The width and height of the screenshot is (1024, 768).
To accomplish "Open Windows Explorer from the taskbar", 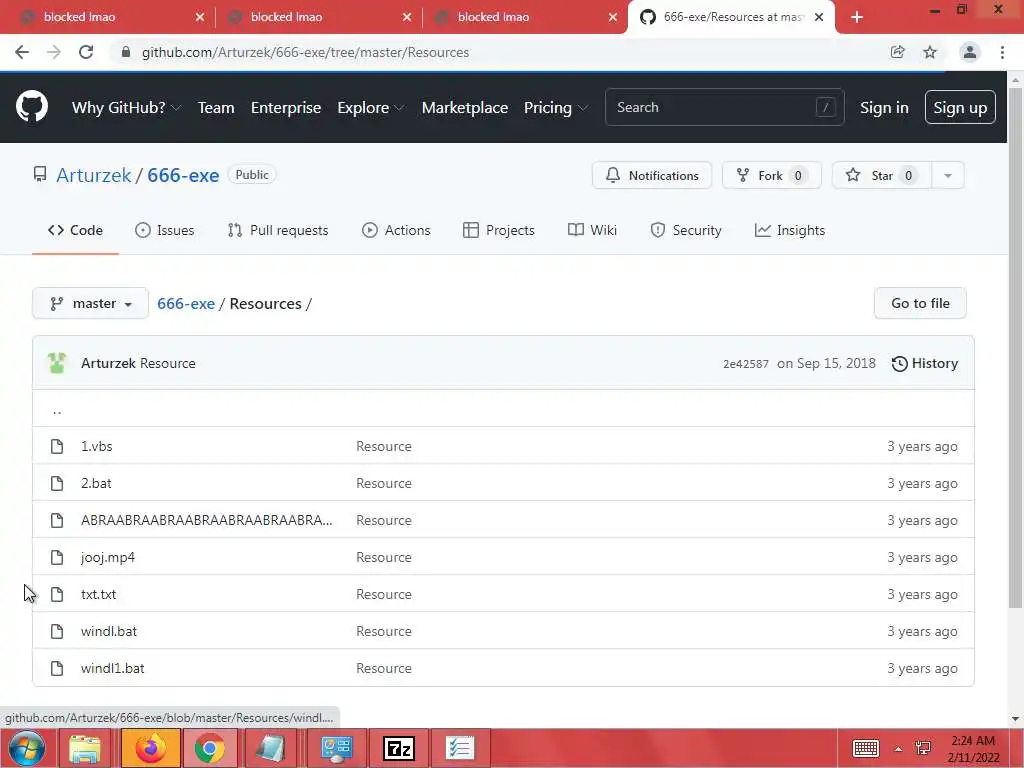I will (86, 748).
